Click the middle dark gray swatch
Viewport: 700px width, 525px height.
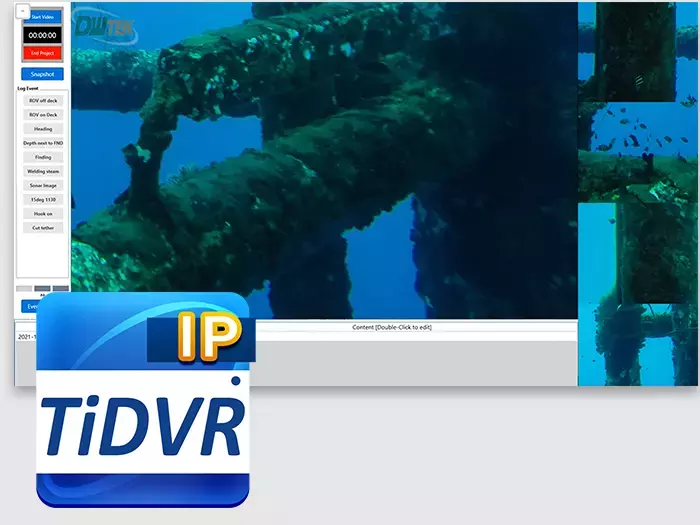[x=42, y=288]
